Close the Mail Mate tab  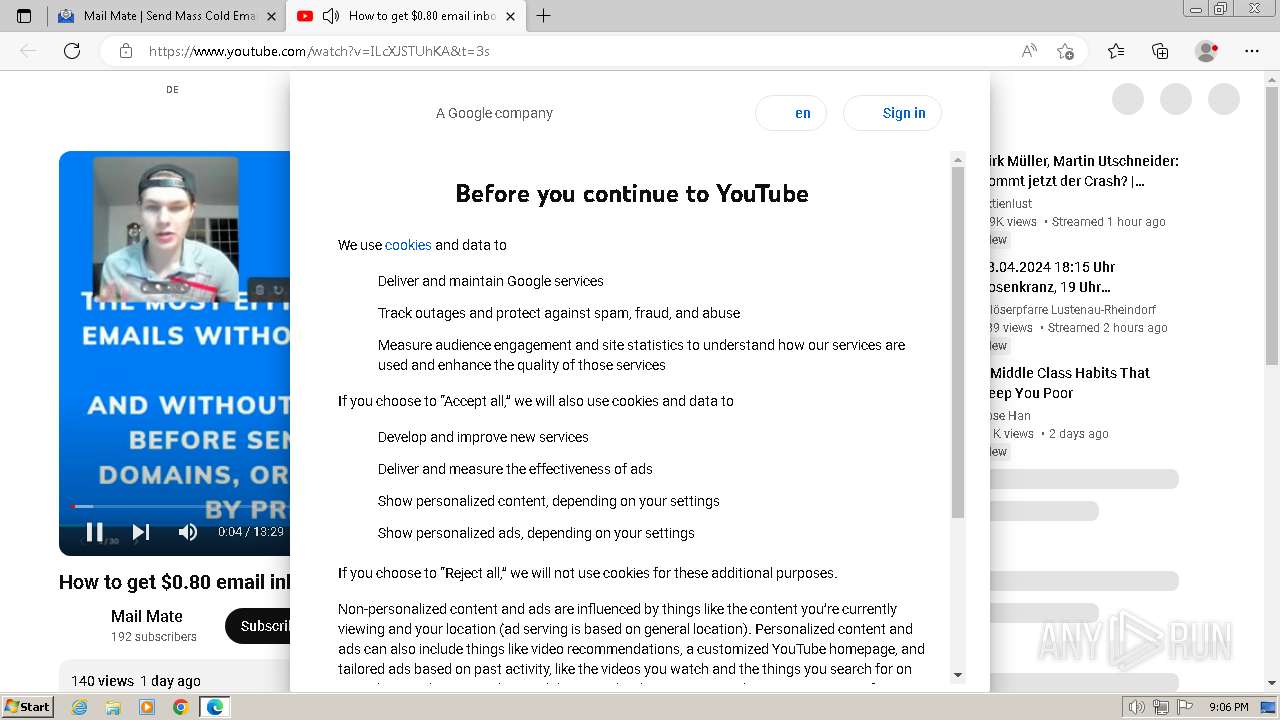[271, 16]
